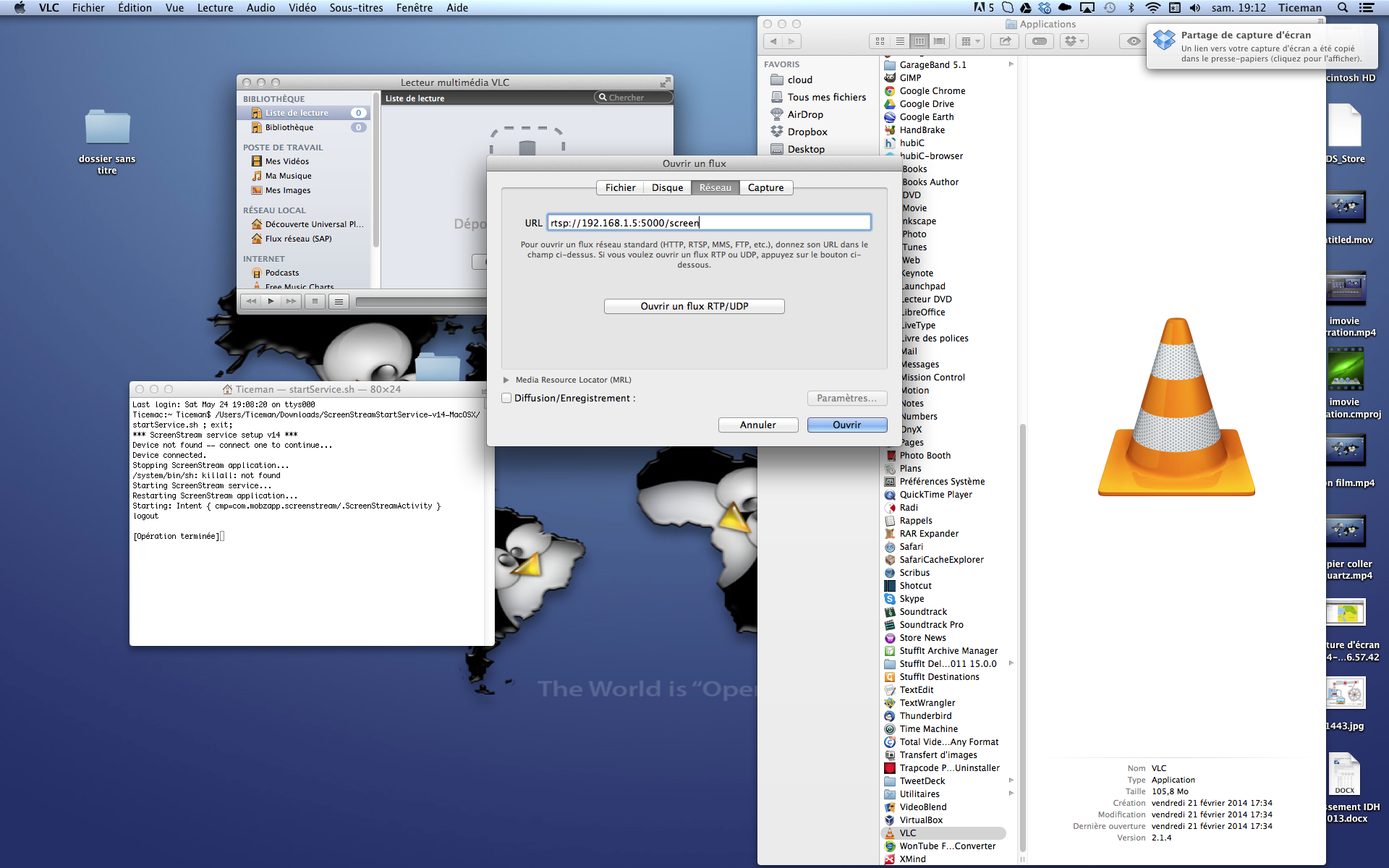
Task: Open Spotlight search icon
Action: coord(1342,8)
